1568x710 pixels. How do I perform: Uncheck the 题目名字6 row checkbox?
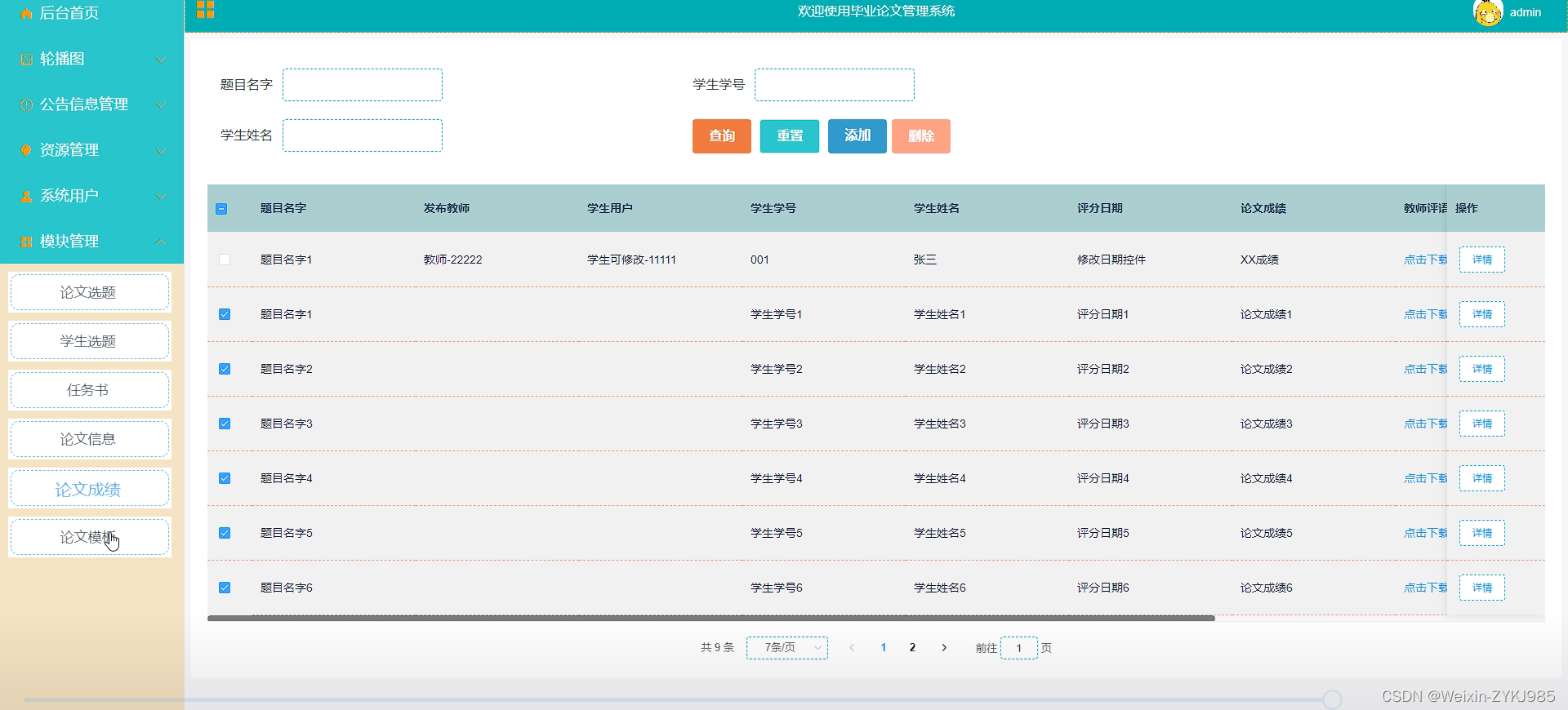point(225,588)
